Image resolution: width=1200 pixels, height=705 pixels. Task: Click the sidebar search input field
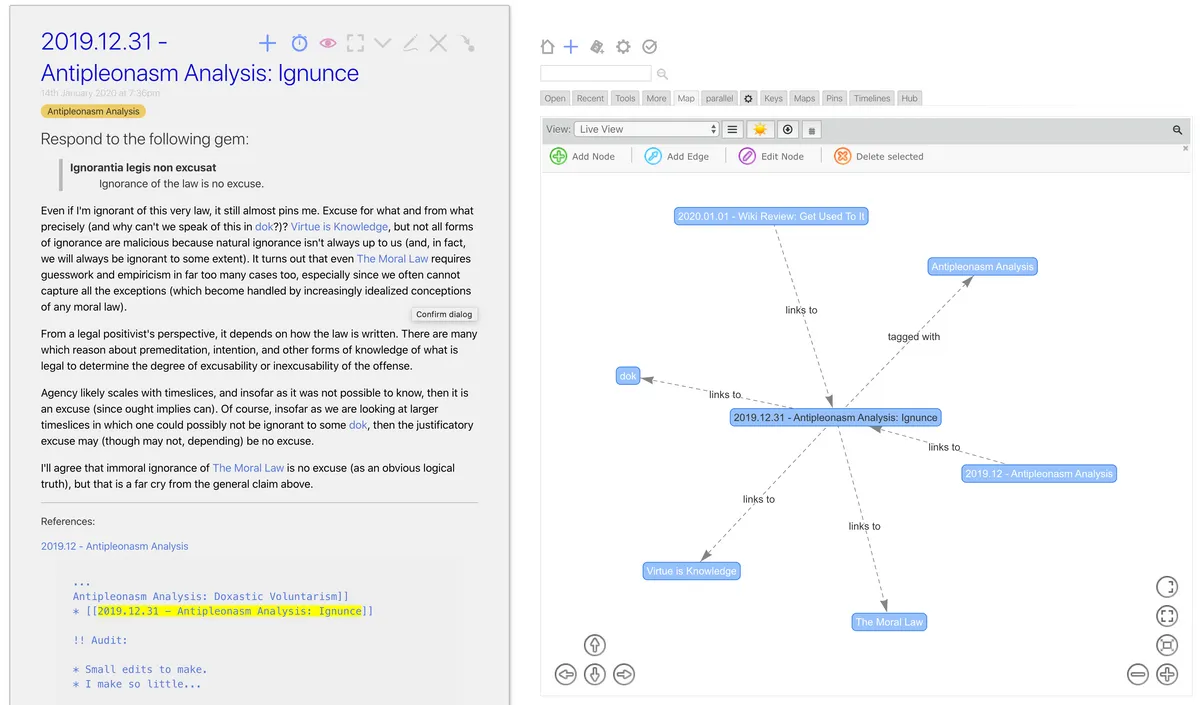(x=595, y=73)
